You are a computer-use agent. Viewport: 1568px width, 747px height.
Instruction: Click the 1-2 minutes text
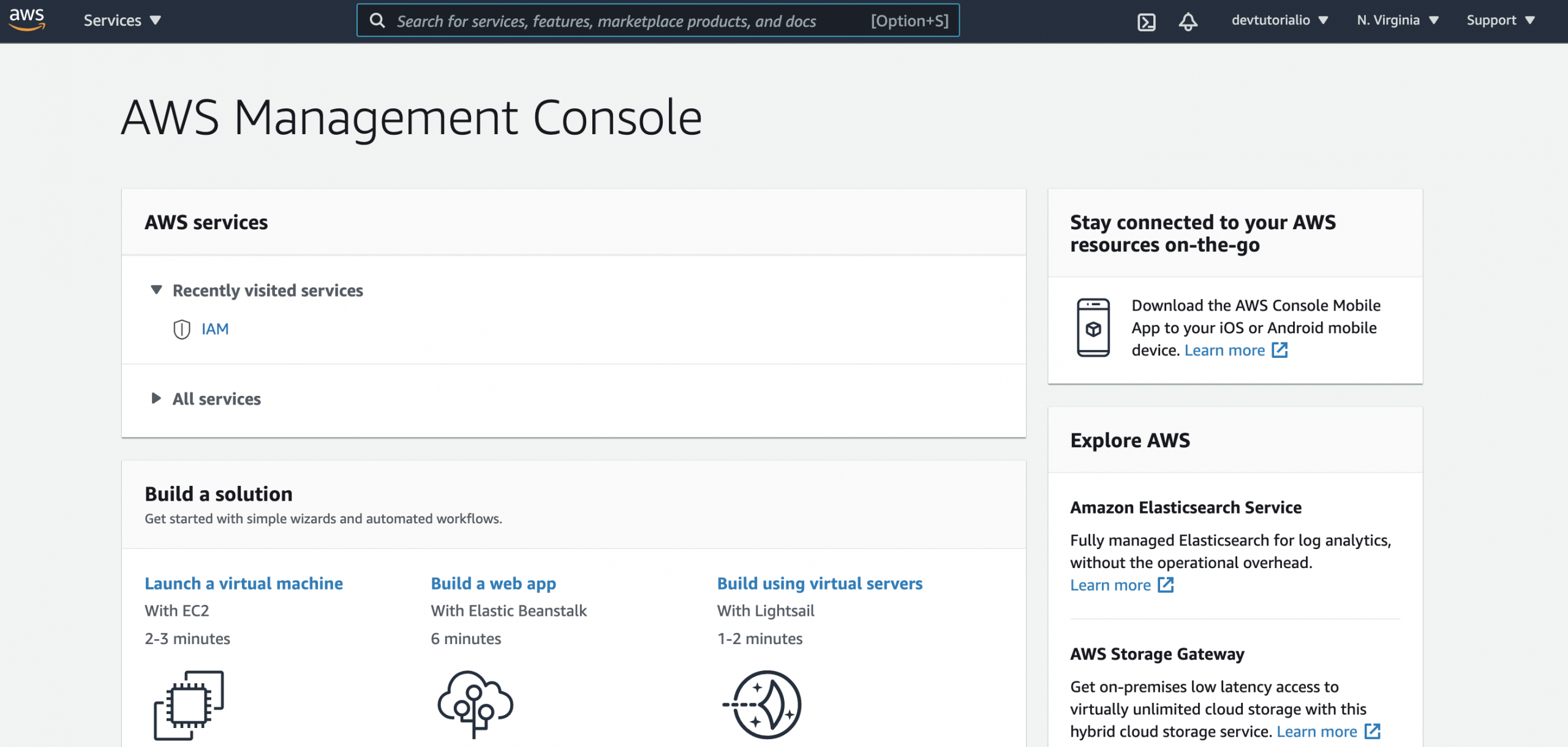760,639
